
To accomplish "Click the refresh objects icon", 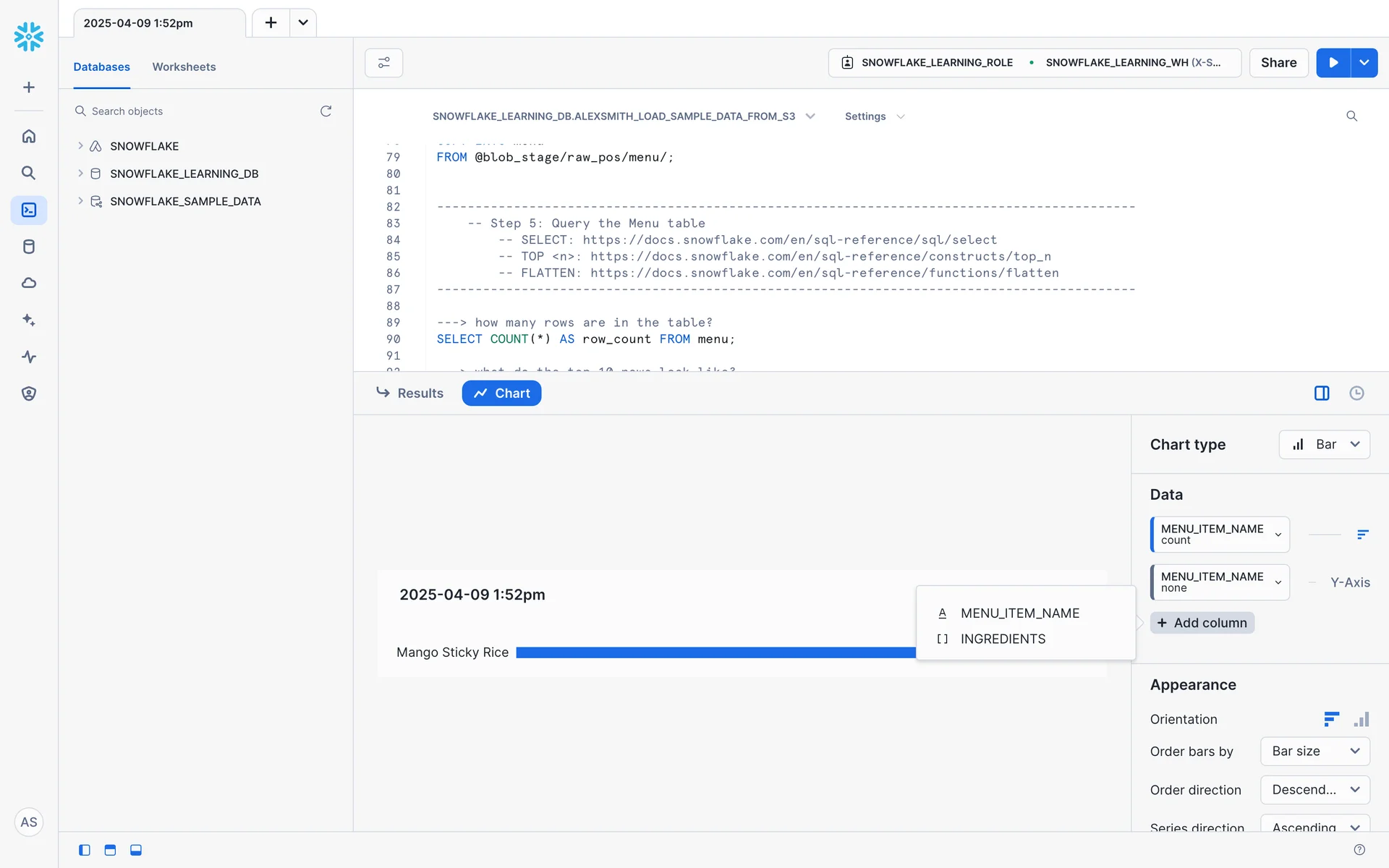I will 326,111.
